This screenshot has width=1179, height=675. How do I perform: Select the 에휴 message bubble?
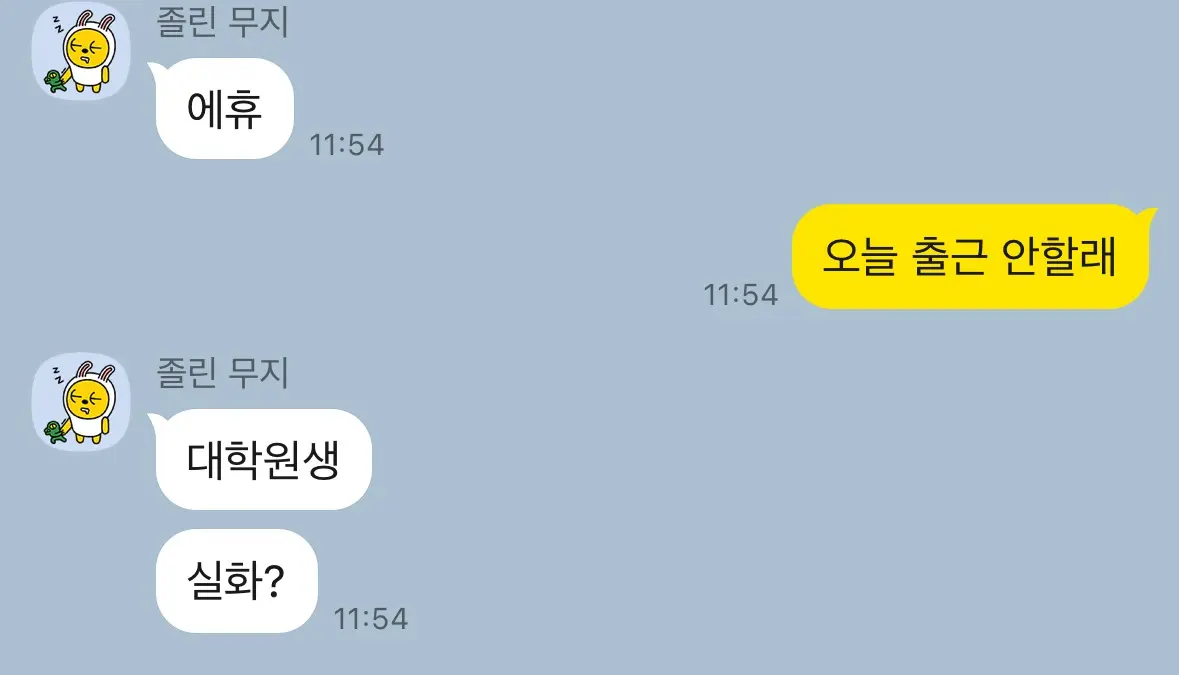point(223,108)
